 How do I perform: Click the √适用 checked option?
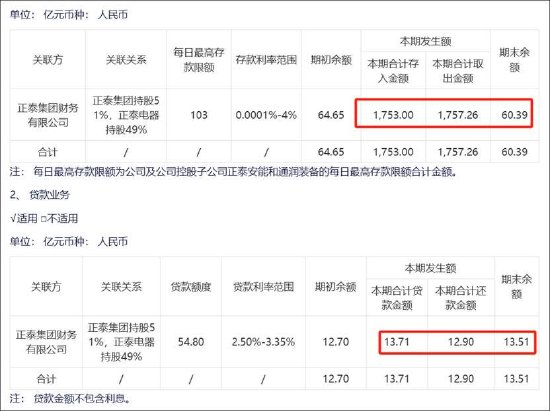coord(24,218)
